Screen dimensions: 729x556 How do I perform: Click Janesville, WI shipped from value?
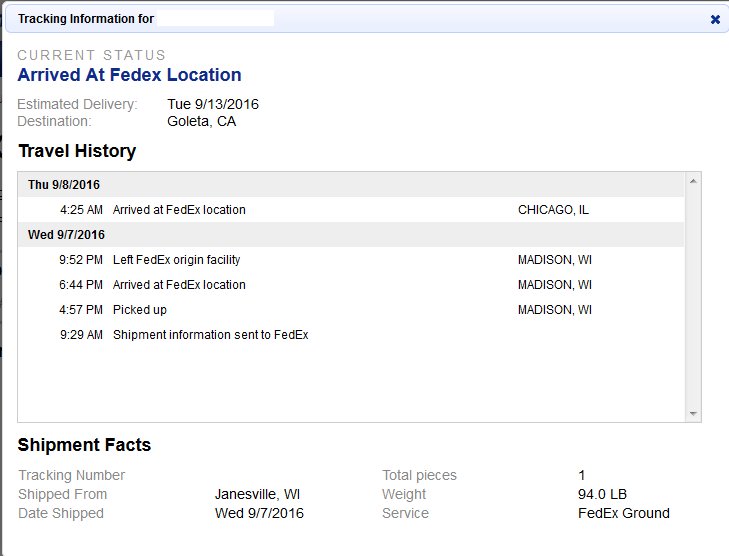[257, 494]
